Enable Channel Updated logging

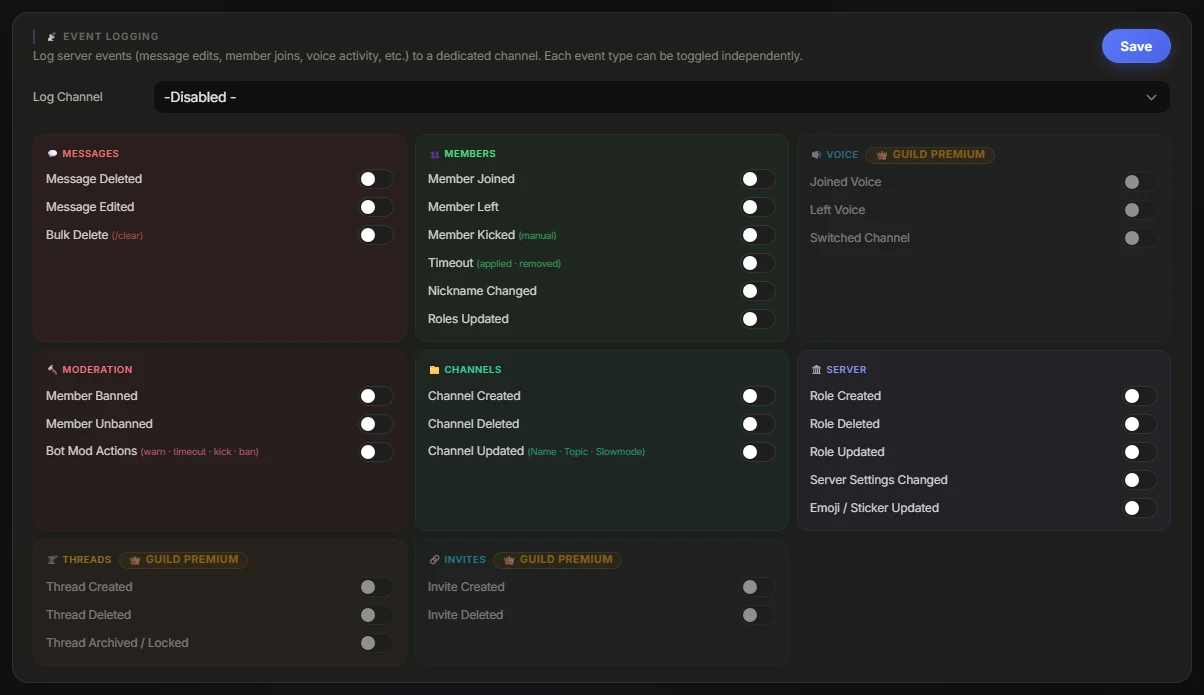pos(758,452)
